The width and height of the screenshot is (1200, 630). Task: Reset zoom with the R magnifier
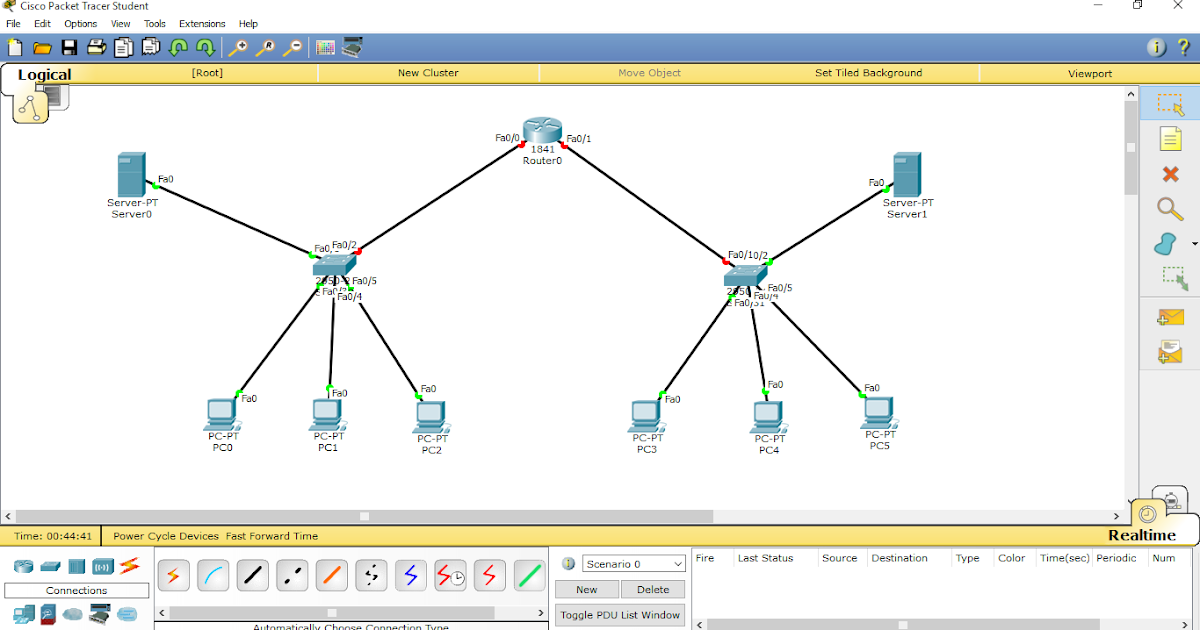[x=265, y=47]
